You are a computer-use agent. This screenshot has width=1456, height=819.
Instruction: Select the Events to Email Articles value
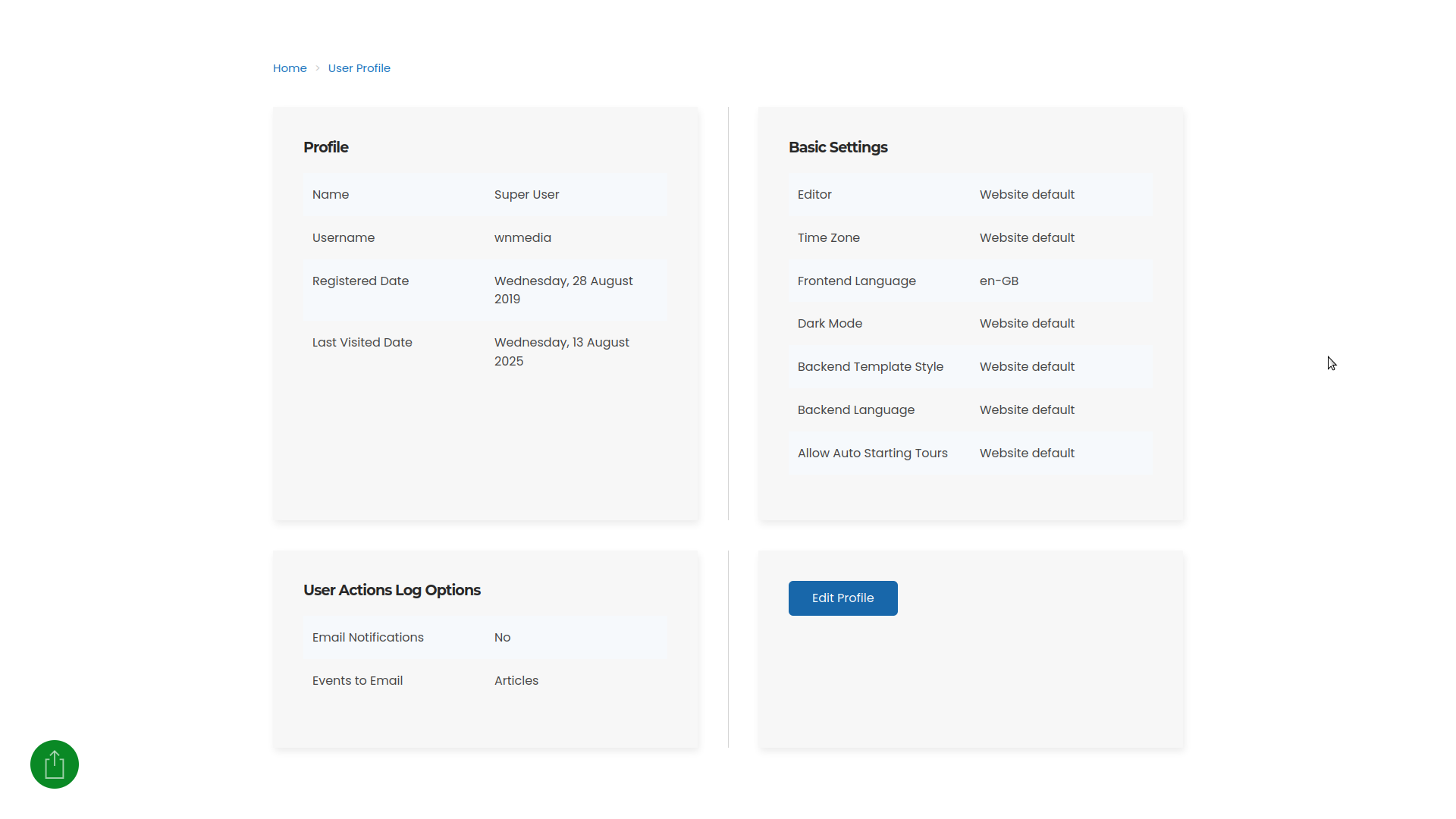pos(516,680)
